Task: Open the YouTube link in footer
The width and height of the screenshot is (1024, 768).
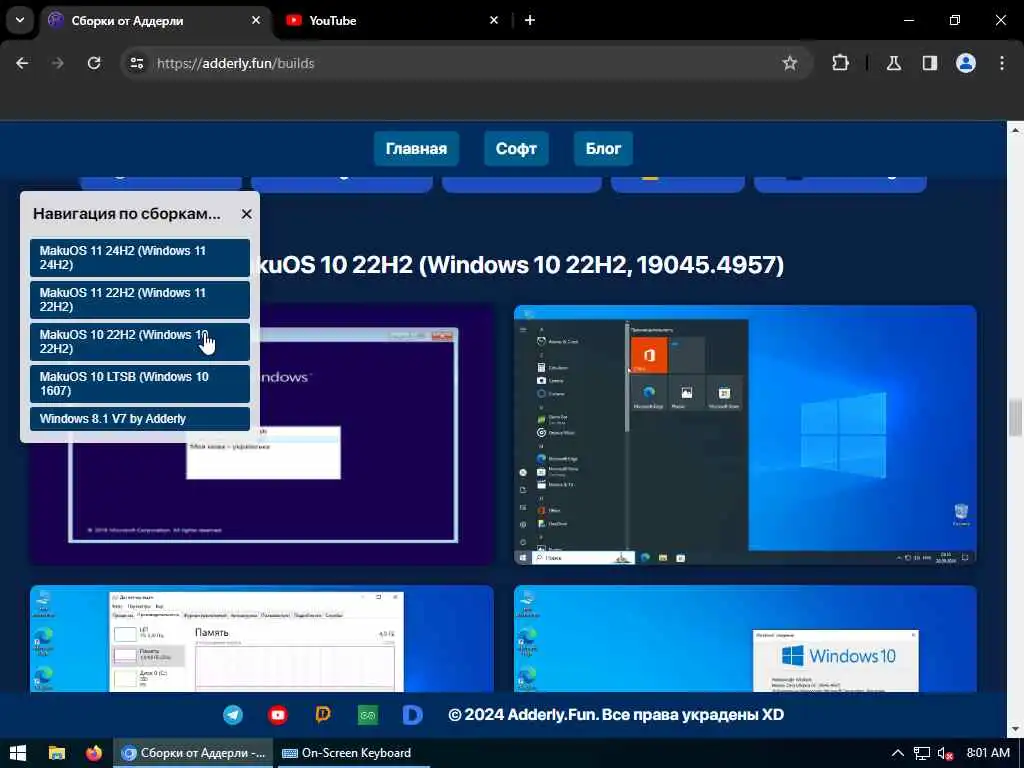Action: [x=278, y=715]
